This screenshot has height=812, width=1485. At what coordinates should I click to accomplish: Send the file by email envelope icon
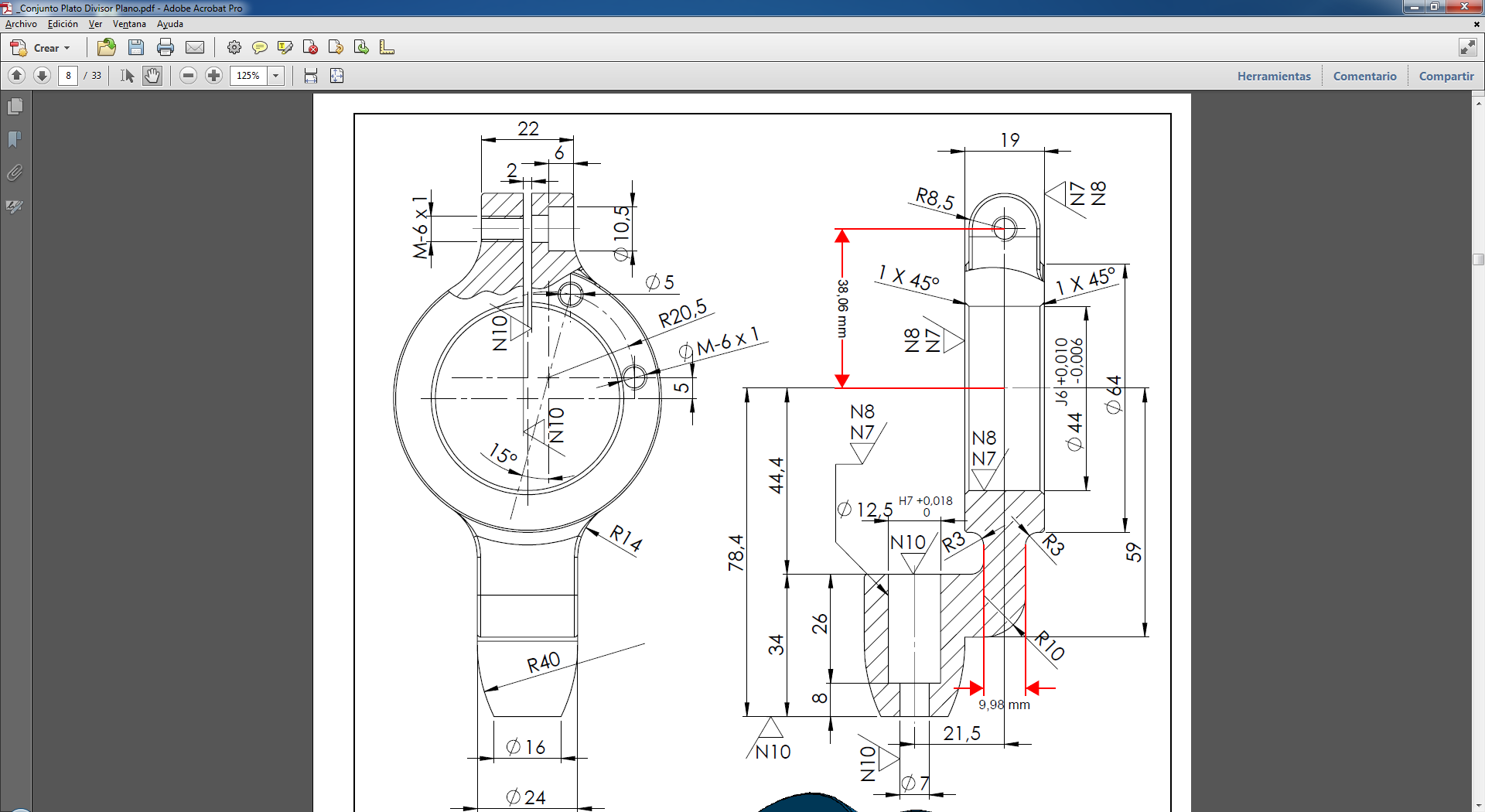195,48
